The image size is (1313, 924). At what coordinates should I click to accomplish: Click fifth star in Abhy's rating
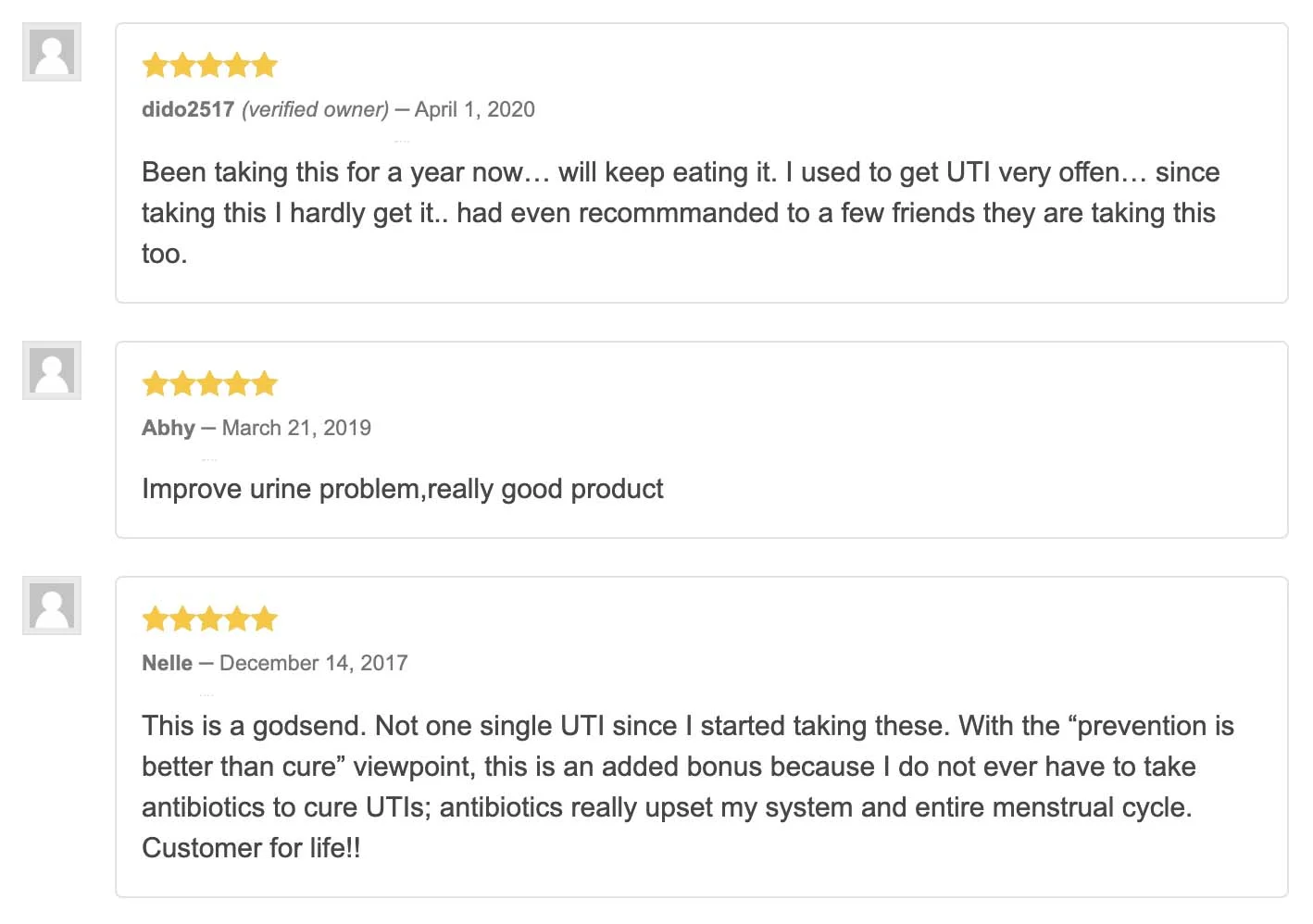tap(265, 384)
